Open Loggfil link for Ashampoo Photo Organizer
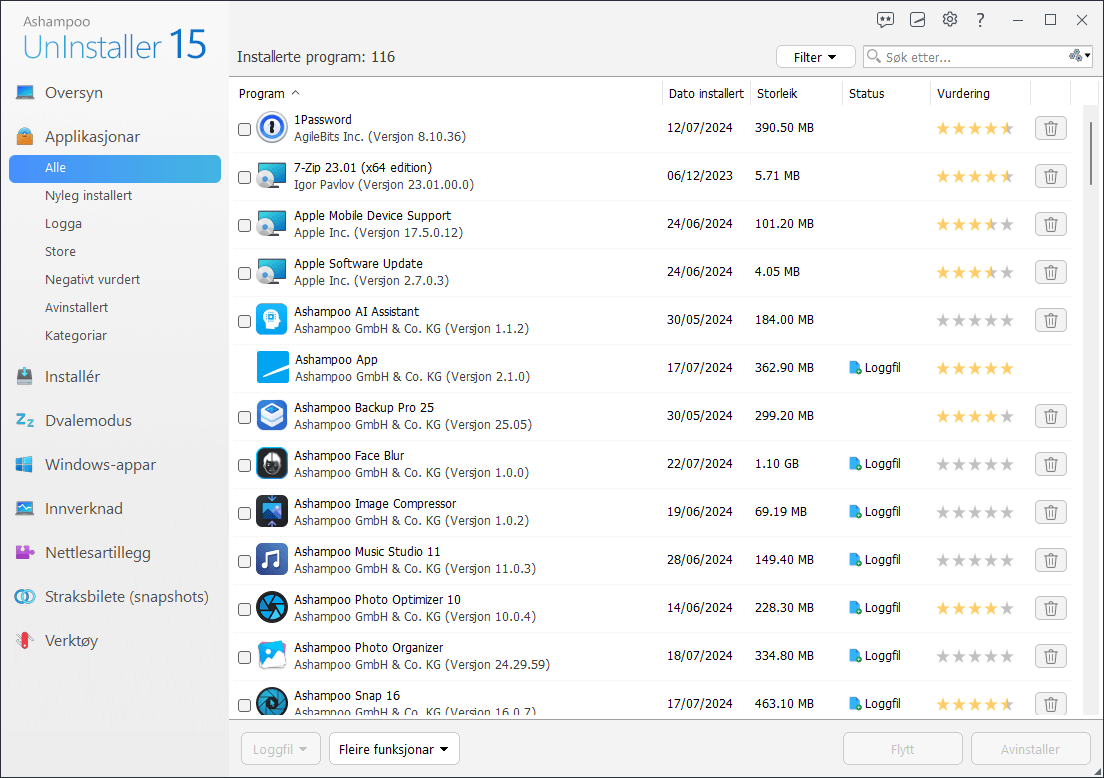Image resolution: width=1104 pixels, height=778 pixels. point(875,655)
